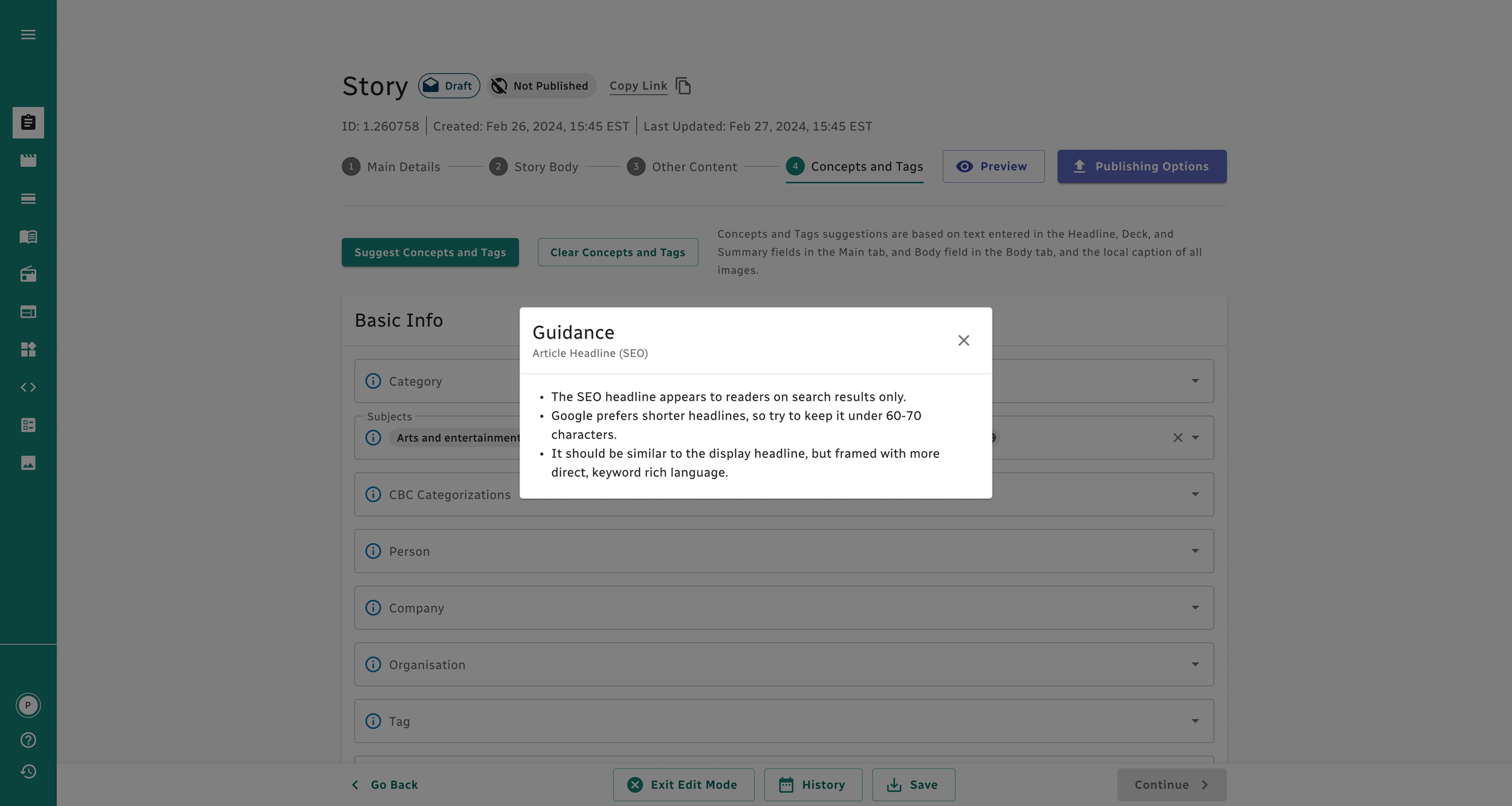Open Publishing Options
Viewport: 1512px width, 806px height.
coord(1141,166)
